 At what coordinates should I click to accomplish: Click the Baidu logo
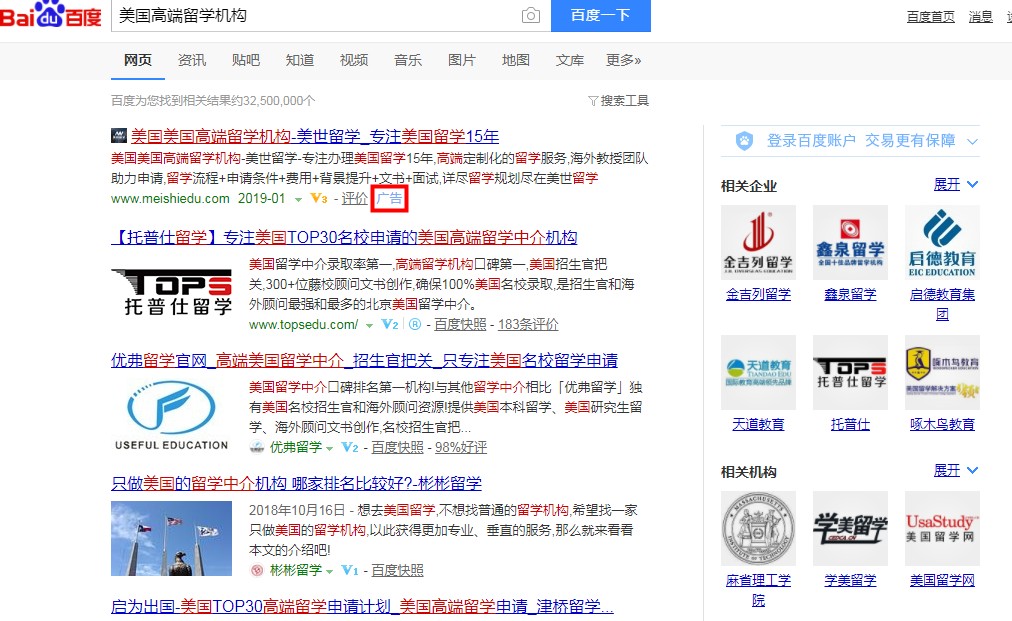(50, 16)
